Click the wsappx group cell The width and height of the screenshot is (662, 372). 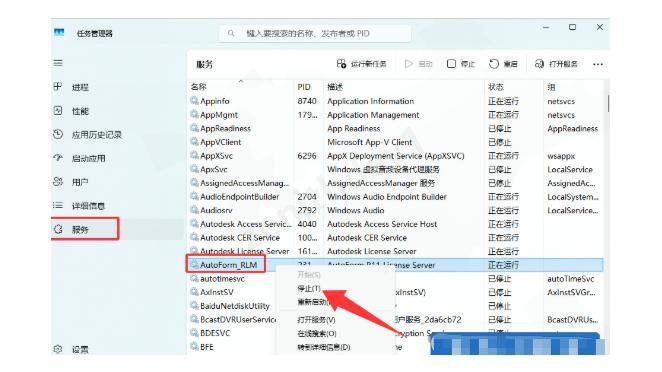point(561,156)
